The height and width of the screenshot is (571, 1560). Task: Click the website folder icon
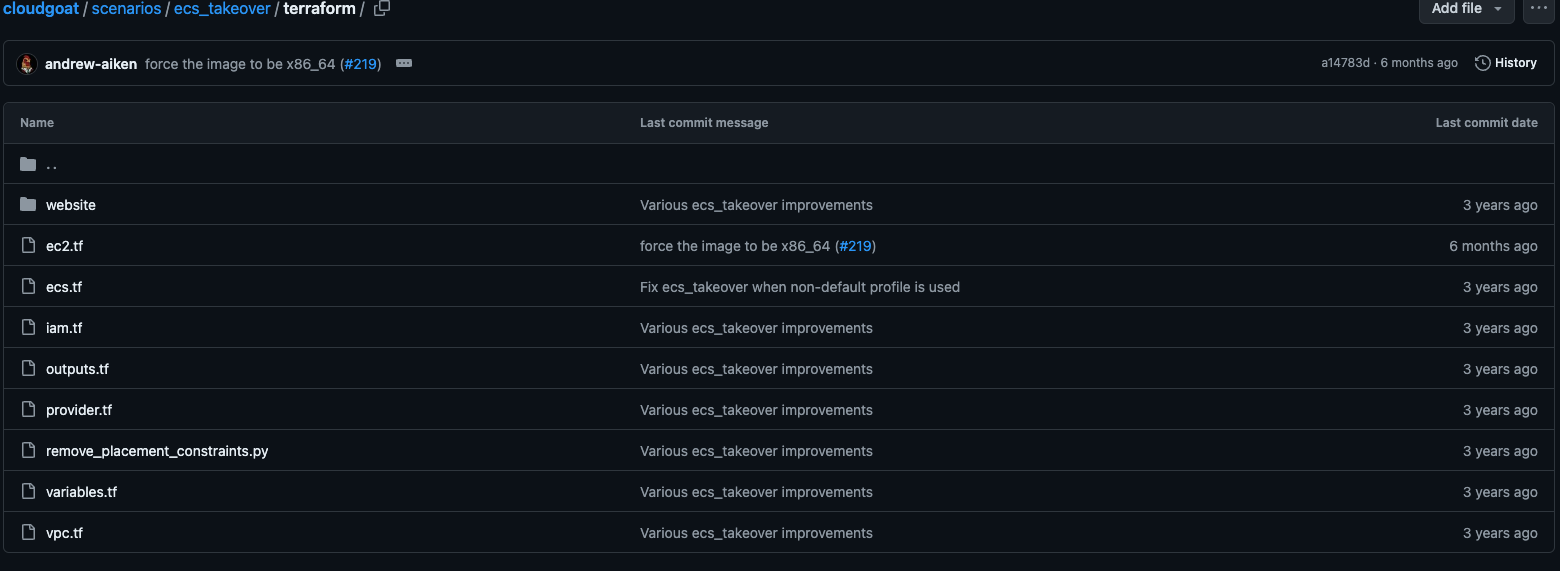[x=28, y=205]
